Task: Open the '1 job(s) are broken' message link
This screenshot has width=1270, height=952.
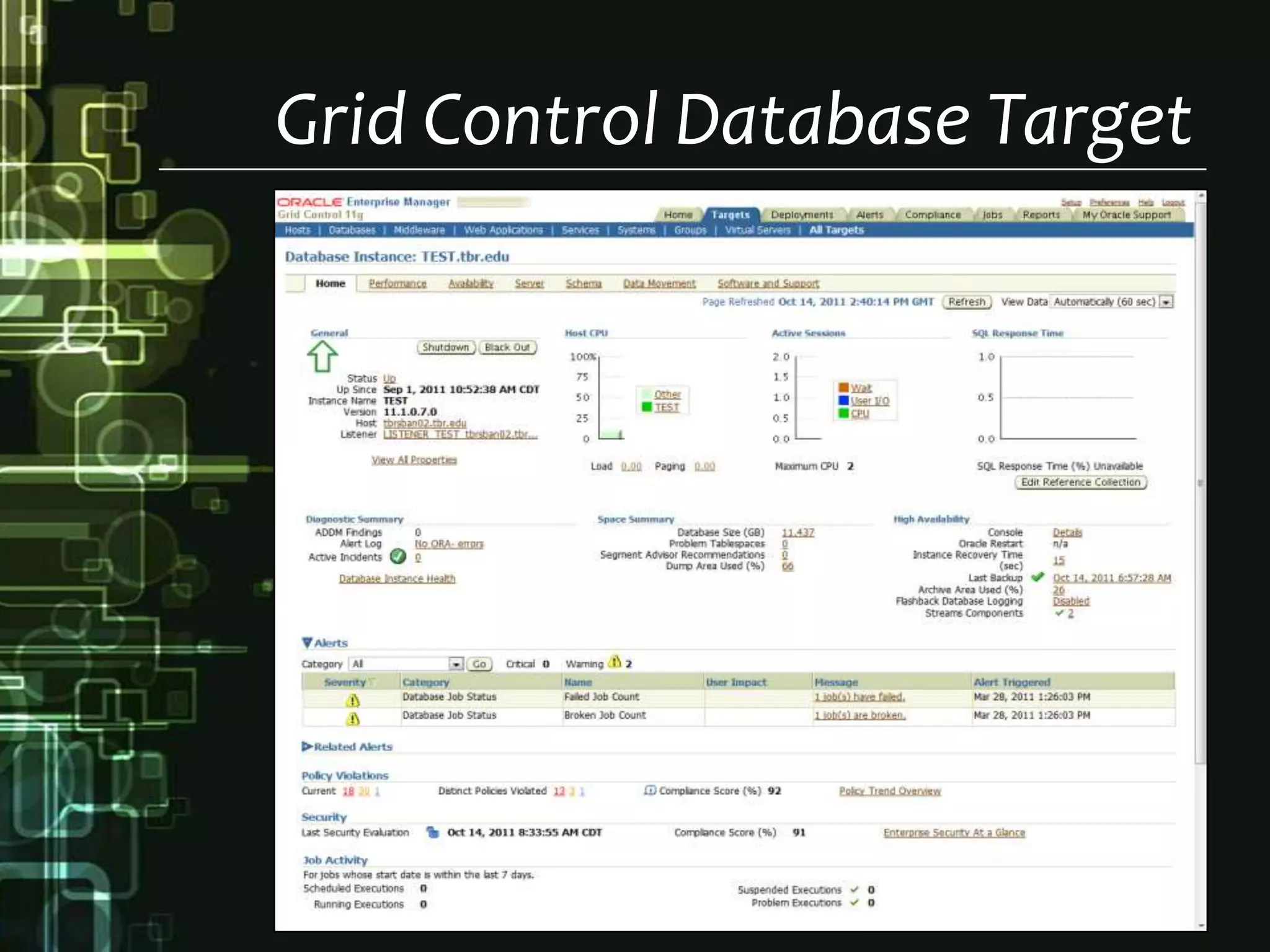Action: coord(860,715)
